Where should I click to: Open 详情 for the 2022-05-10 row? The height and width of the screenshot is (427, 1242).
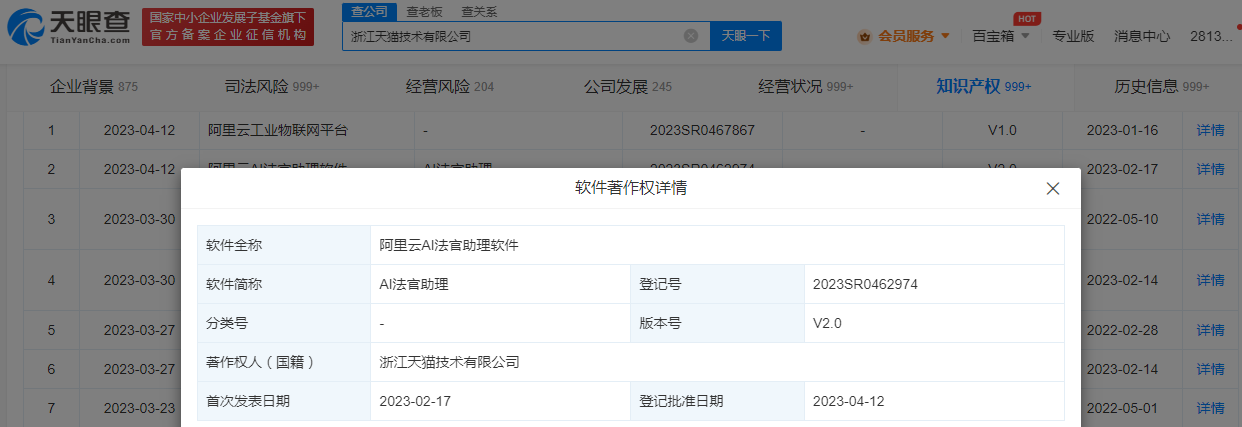(1211, 219)
